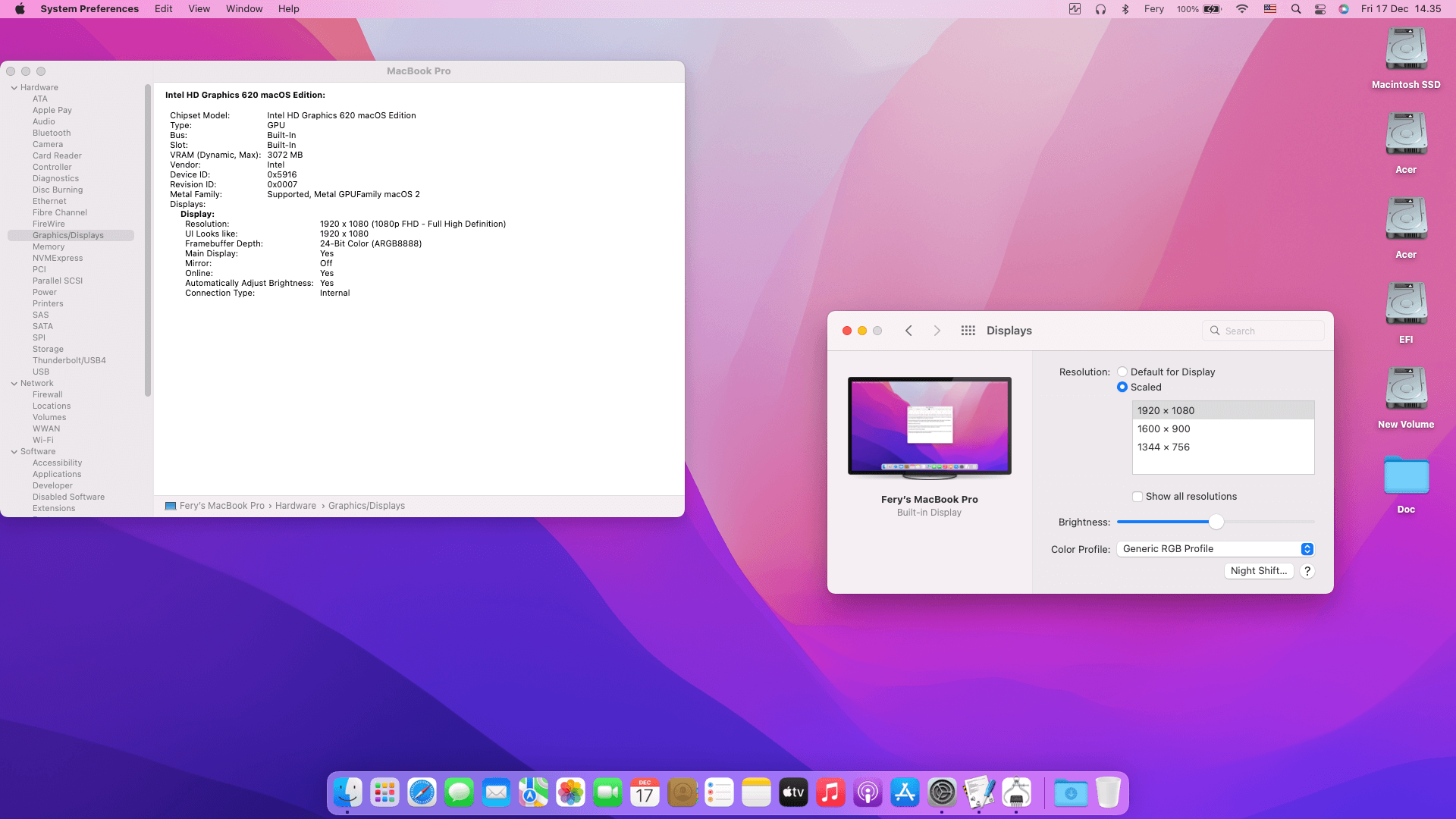Select the Scaled resolution option

point(1122,387)
